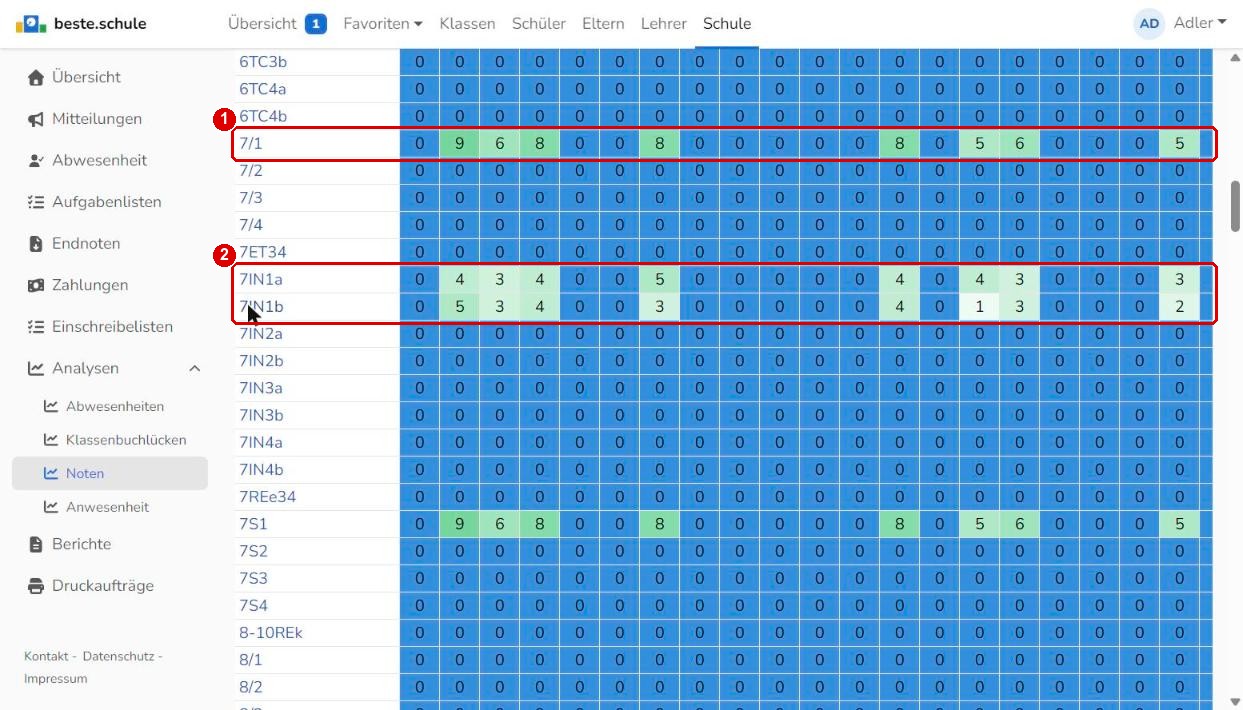
Task: Follow the Kontakt footer link
Action: click(46, 656)
